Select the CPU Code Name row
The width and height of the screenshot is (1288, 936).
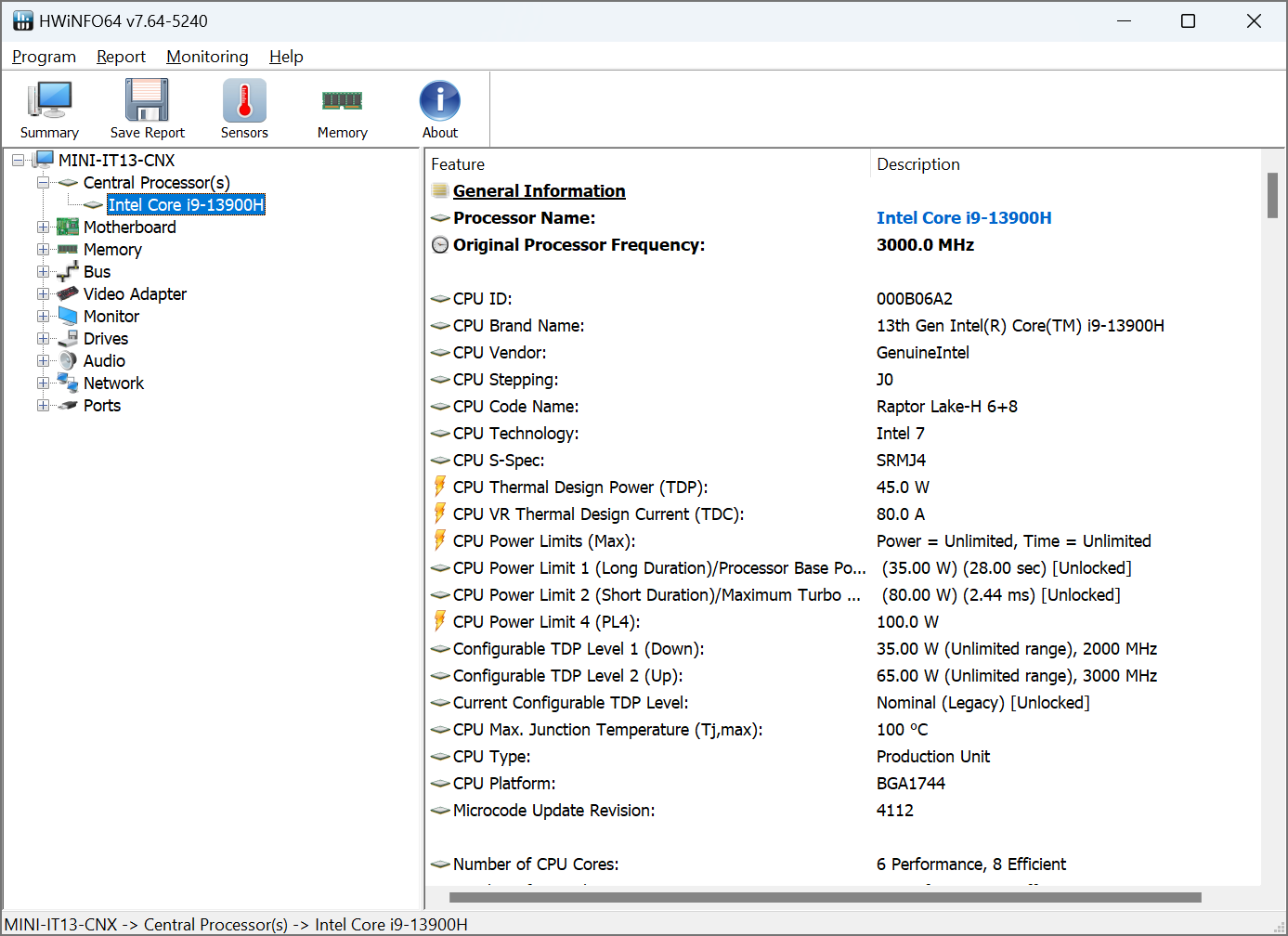click(x=843, y=406)
